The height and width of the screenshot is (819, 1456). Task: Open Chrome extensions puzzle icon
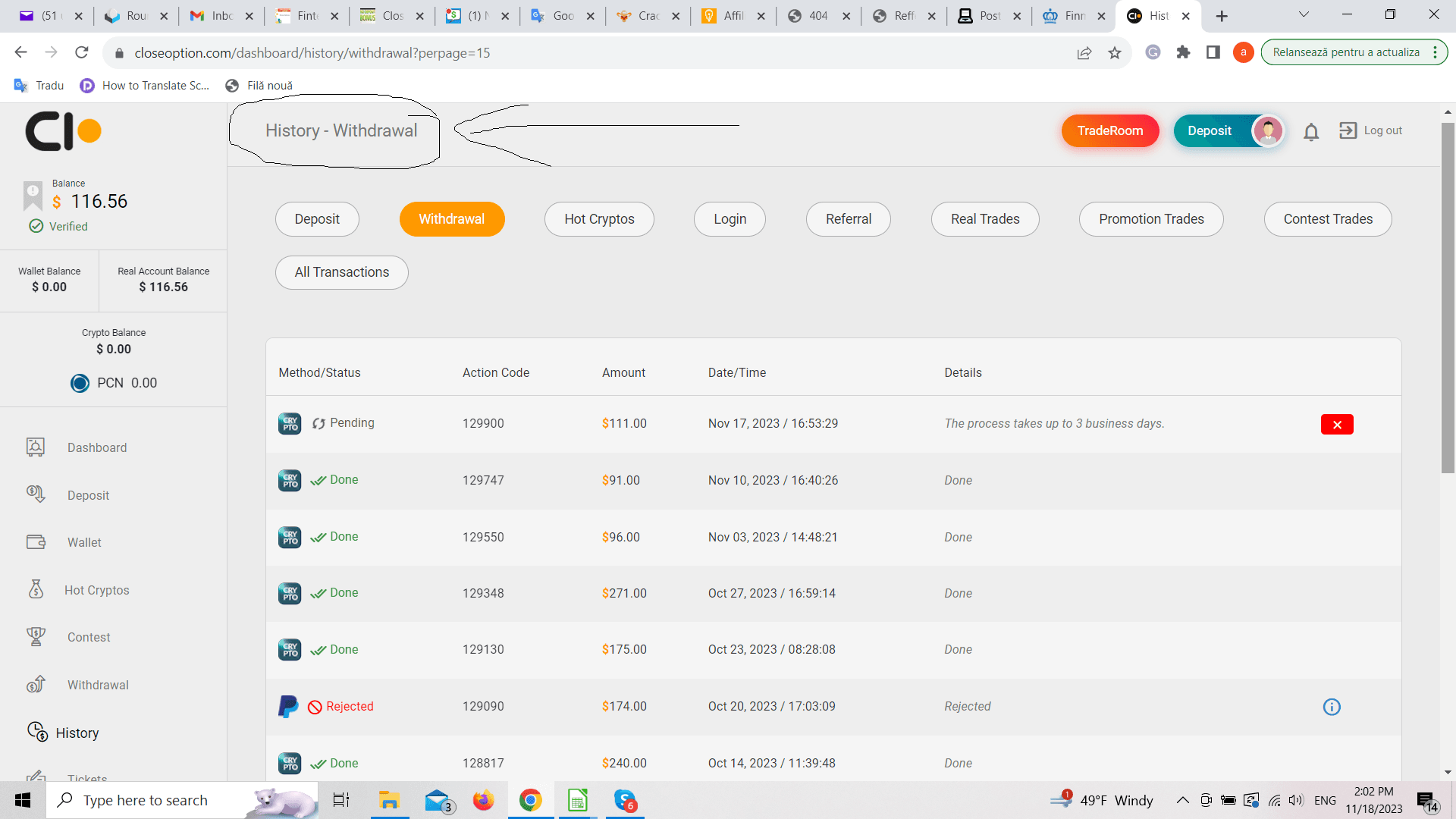tap(1183, 52)
